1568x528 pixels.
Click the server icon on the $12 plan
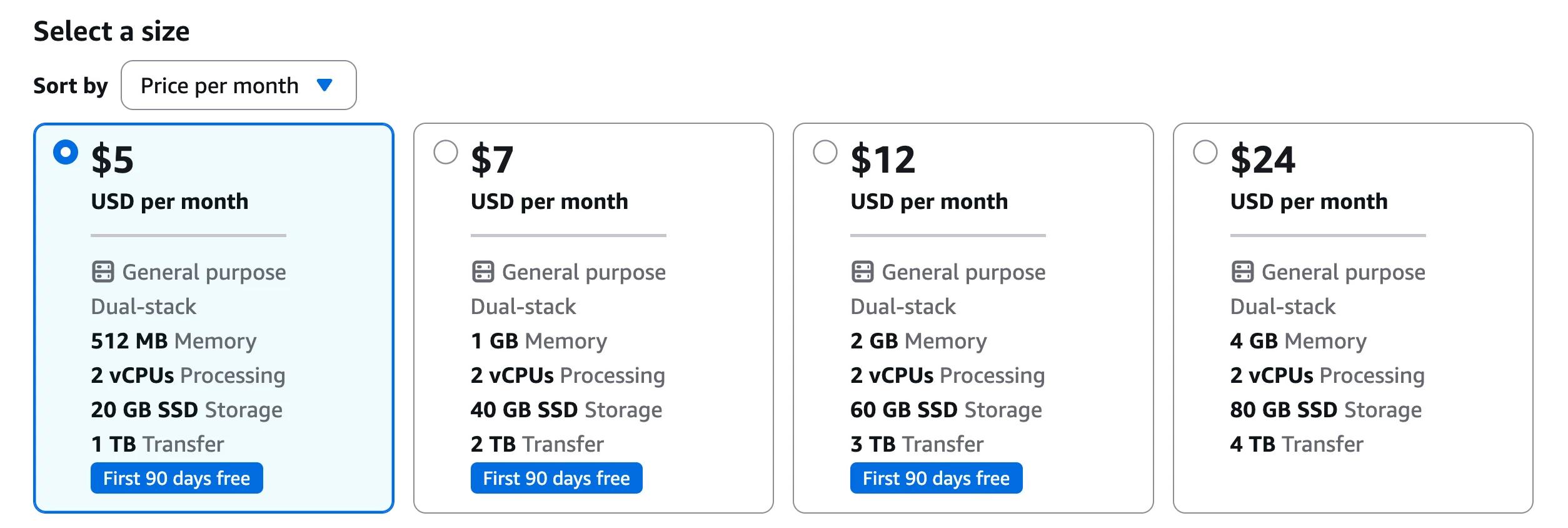[x=862, y=272]
